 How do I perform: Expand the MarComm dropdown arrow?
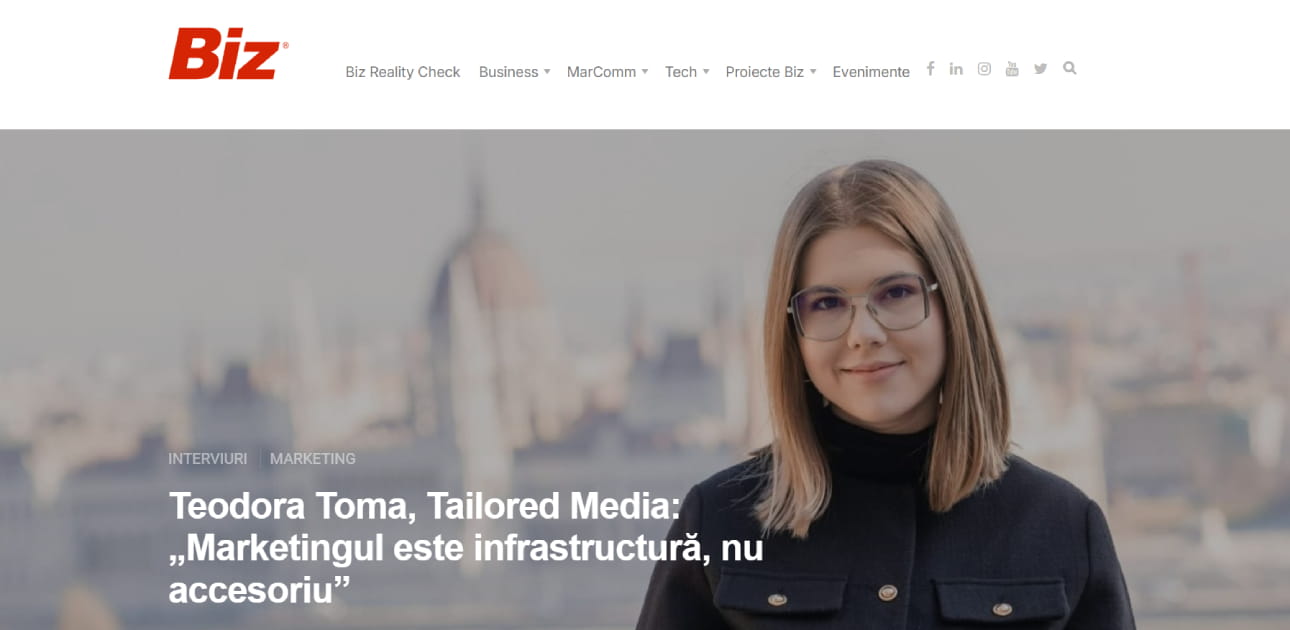pos(645,72)
